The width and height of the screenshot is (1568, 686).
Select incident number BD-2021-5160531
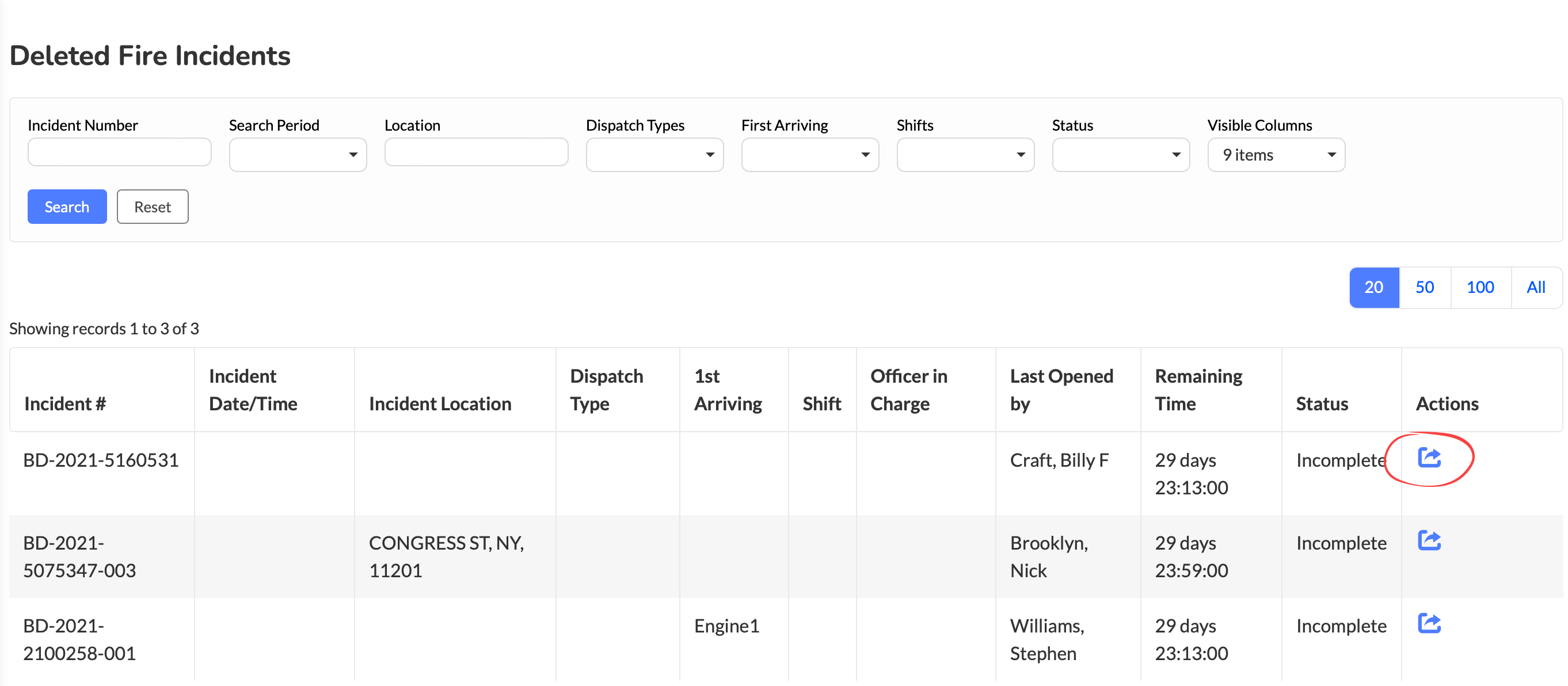point(101,460)
